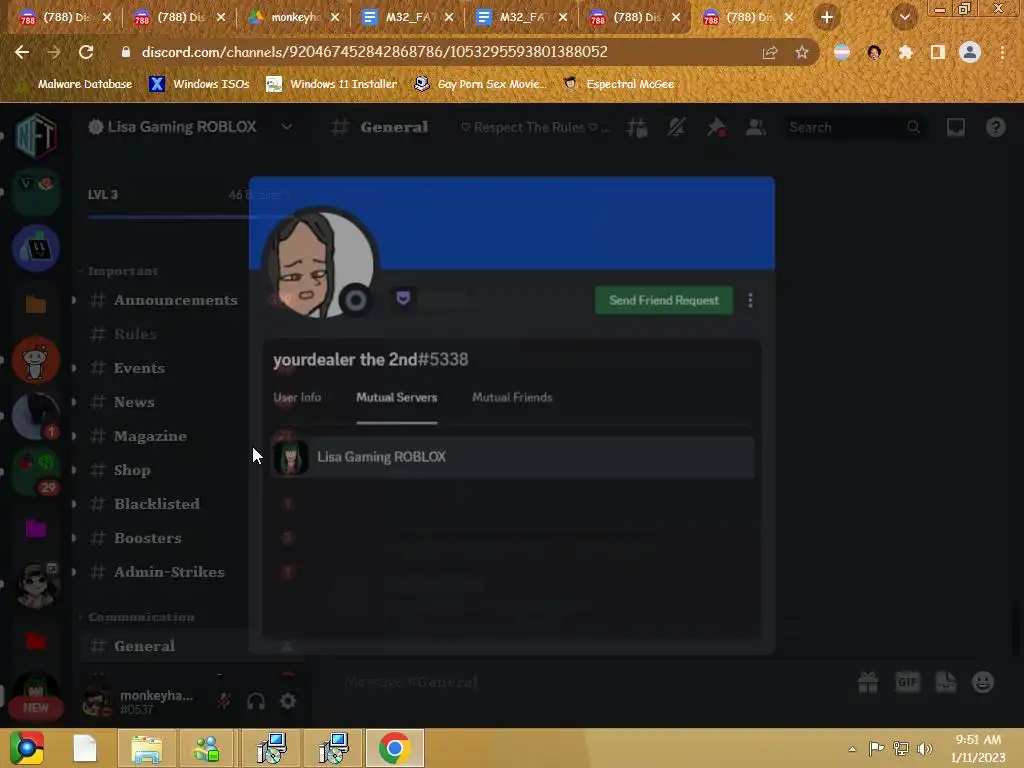Open pinned messages icon
This screenshot has width=1024, height=768.
coord(716,127)
